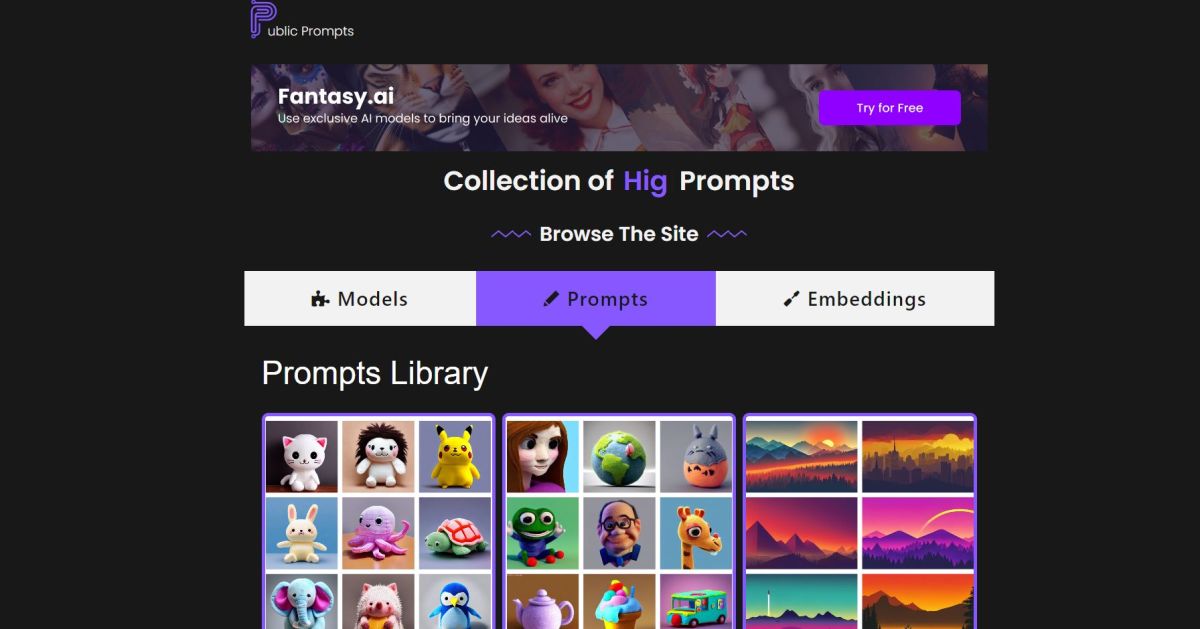Screen dimensions: 1200x629
Task: Select the Totoro clay figure thumbnail
Action: coord(696,456)
